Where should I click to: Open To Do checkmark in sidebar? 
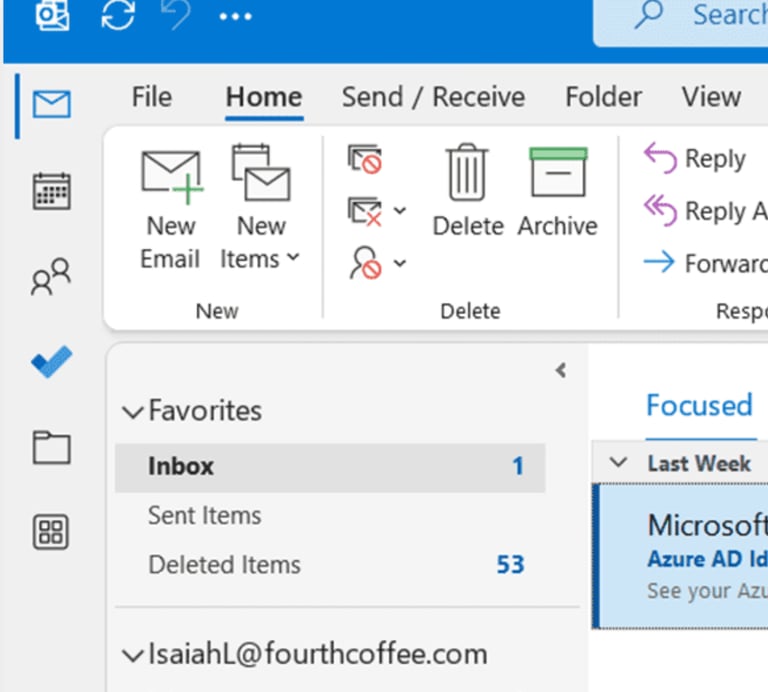click(x=51, y=362)
